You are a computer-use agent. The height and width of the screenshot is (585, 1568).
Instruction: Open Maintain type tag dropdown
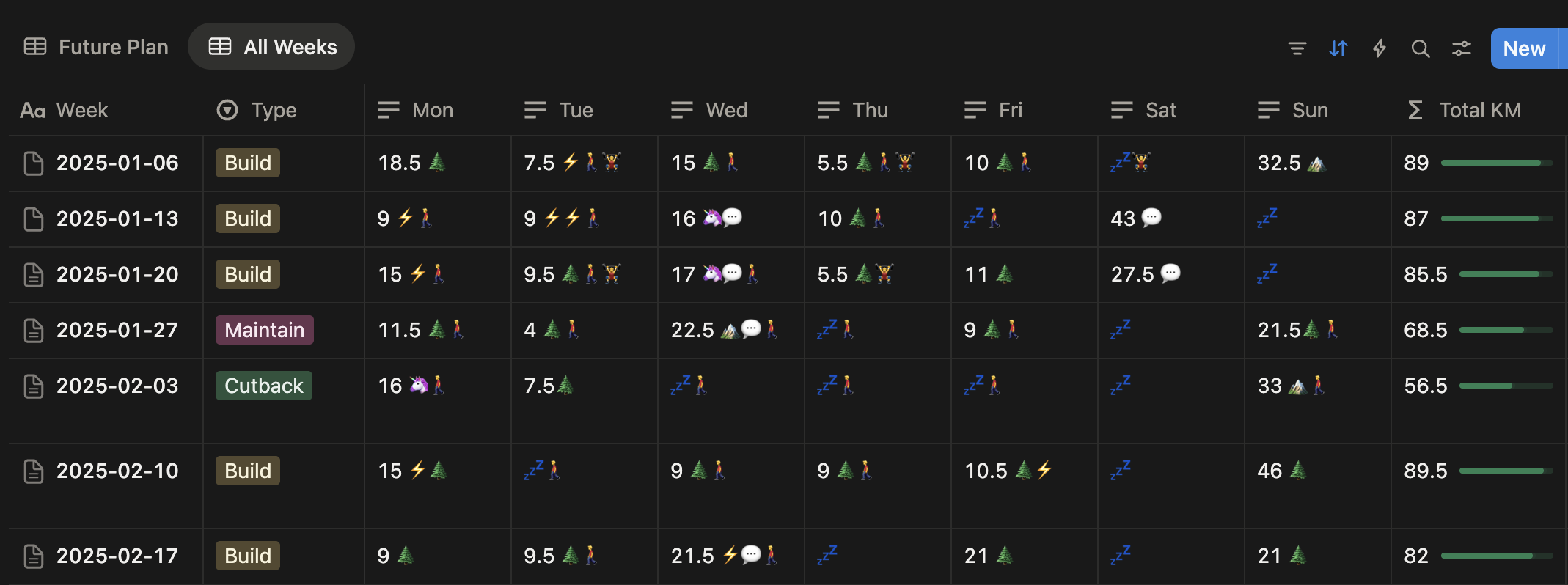pyautogui.click(x=265, y=330)
